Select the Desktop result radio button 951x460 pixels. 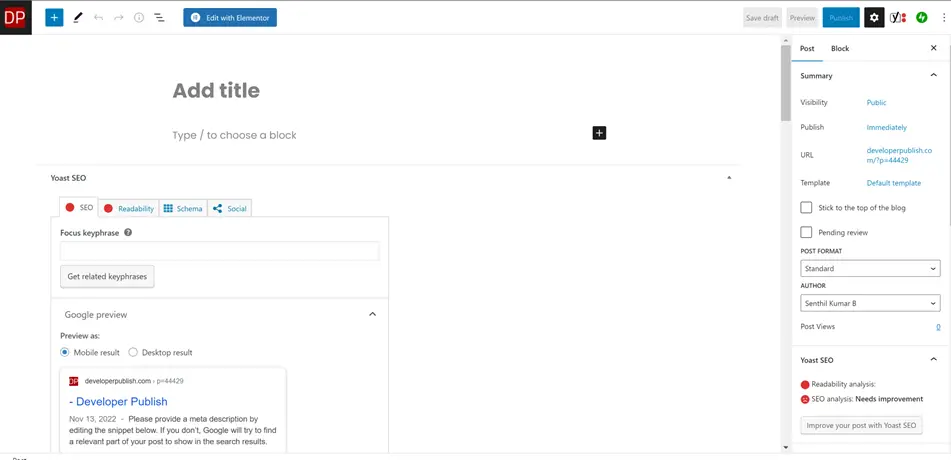coord(133,352)
